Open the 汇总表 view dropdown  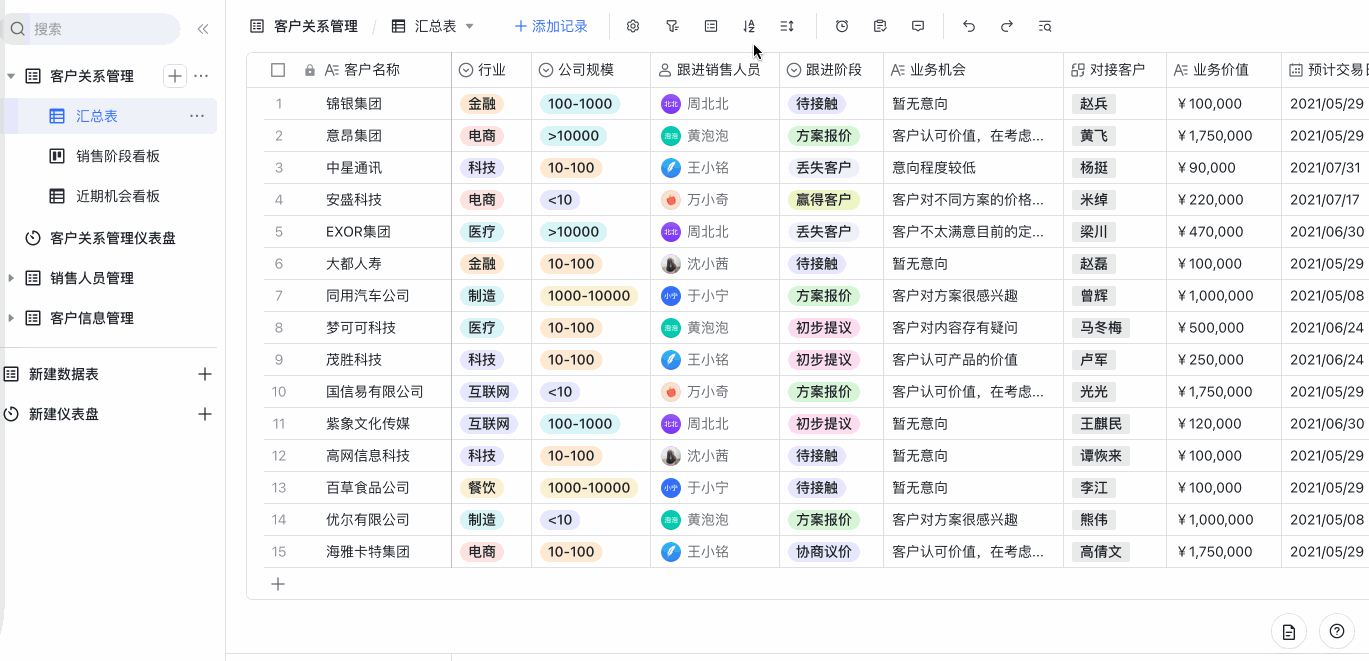tap(469, 26)
